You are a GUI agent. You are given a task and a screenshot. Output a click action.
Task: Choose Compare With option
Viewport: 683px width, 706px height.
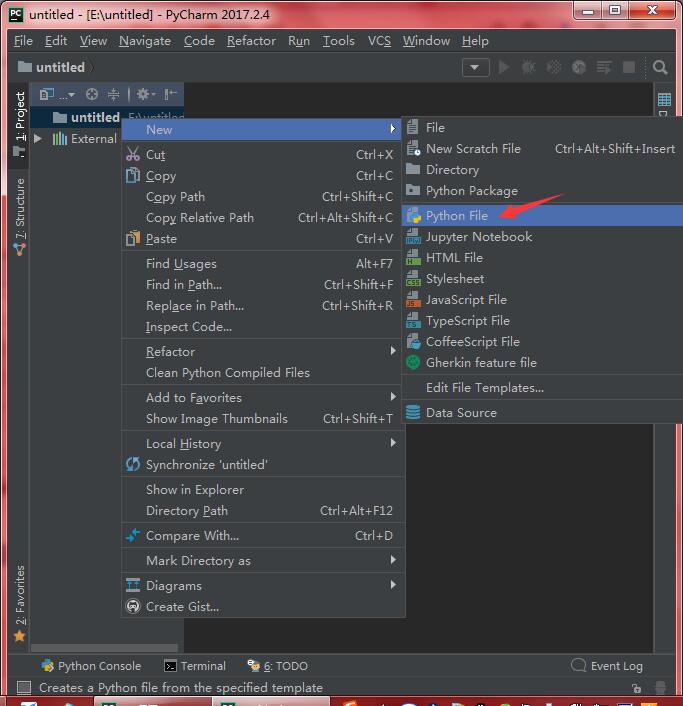pyautogui.click(x=262, y=535)
